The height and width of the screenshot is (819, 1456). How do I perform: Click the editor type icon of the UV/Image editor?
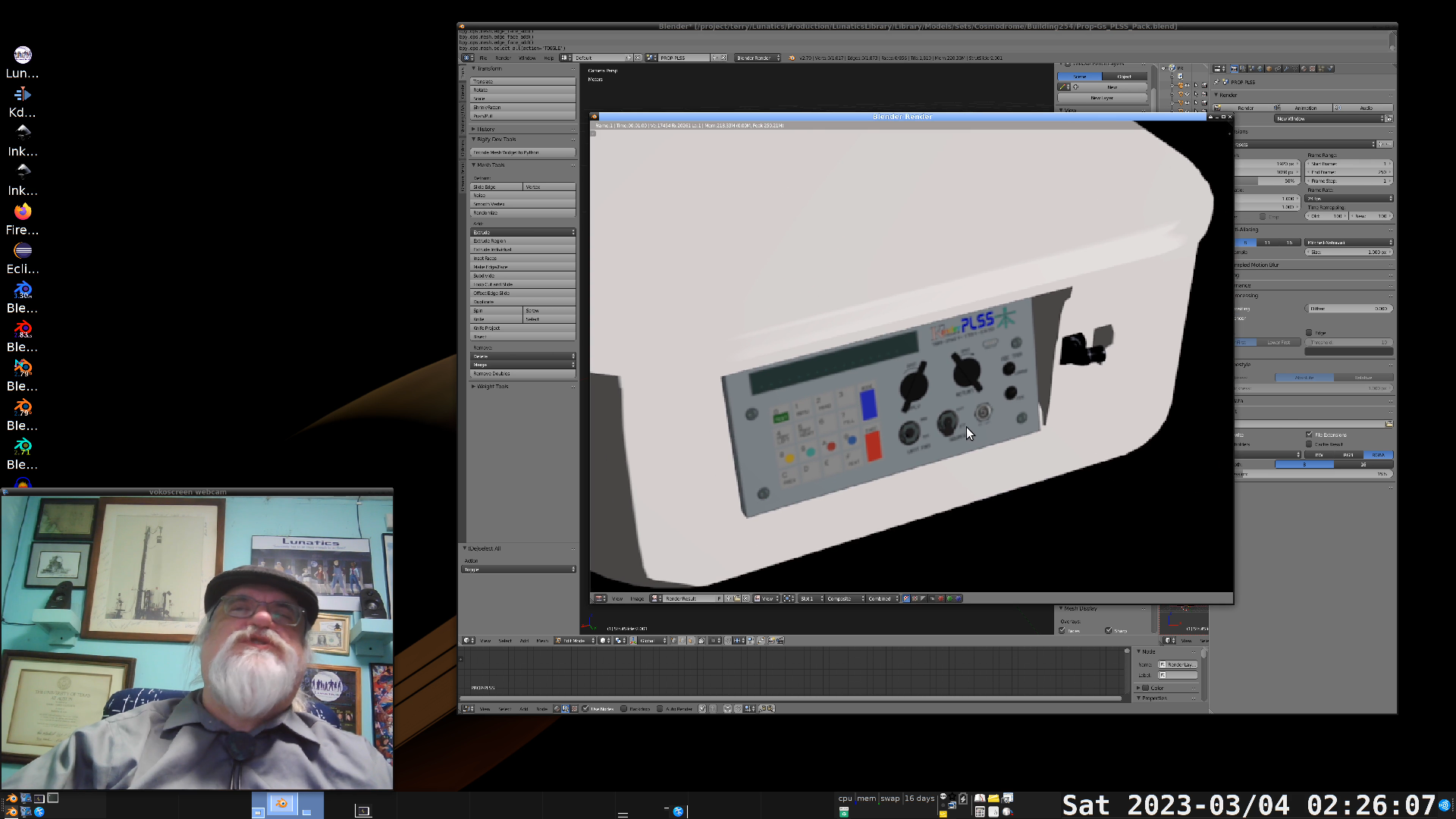click(x=599, y=598)
